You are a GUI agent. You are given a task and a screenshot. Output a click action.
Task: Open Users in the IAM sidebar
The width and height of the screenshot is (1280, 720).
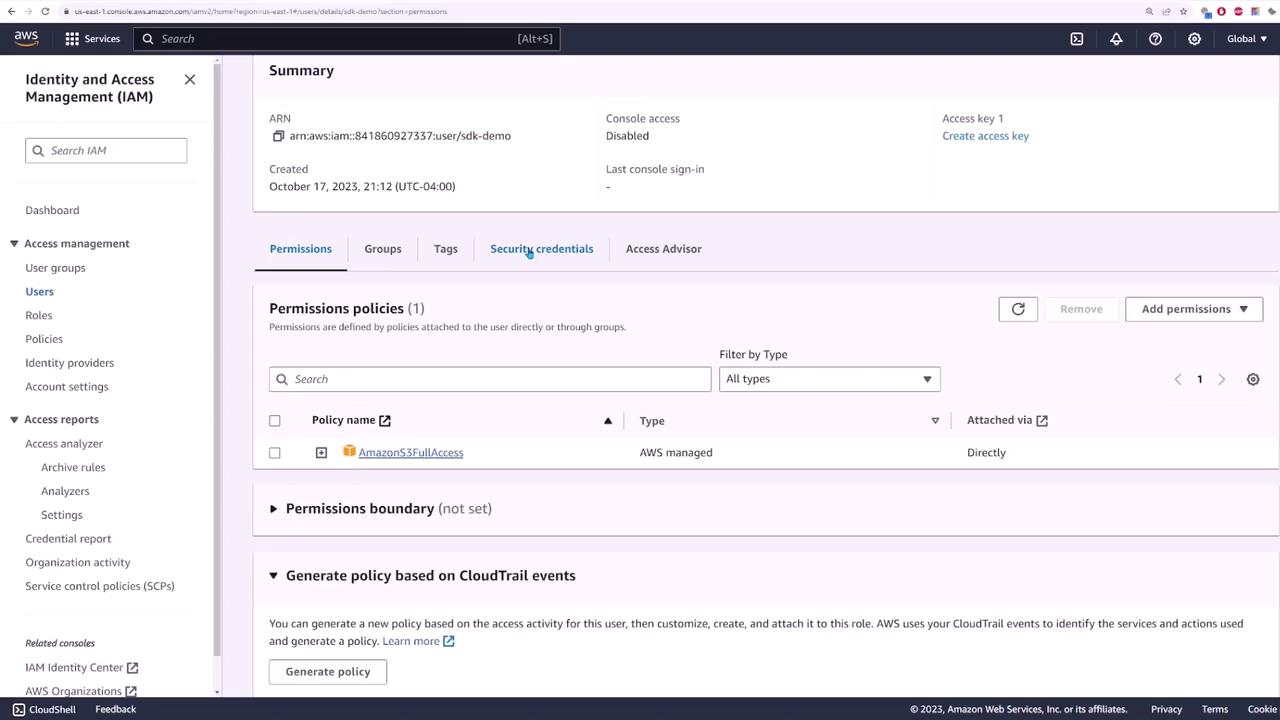pyautogui.click(x=40, y=292)
